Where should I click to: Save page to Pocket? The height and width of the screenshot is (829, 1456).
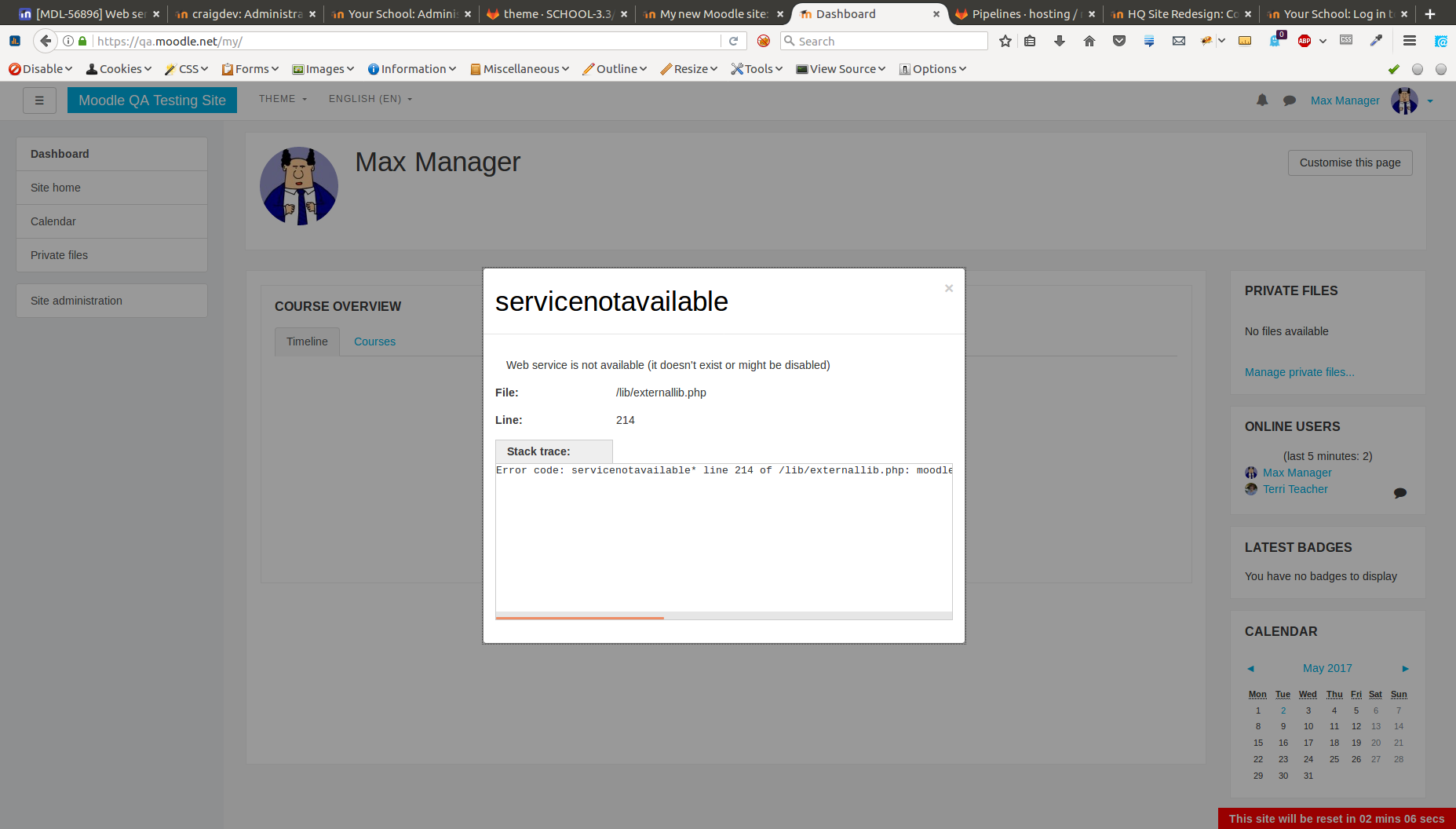tap(1119, 41)
